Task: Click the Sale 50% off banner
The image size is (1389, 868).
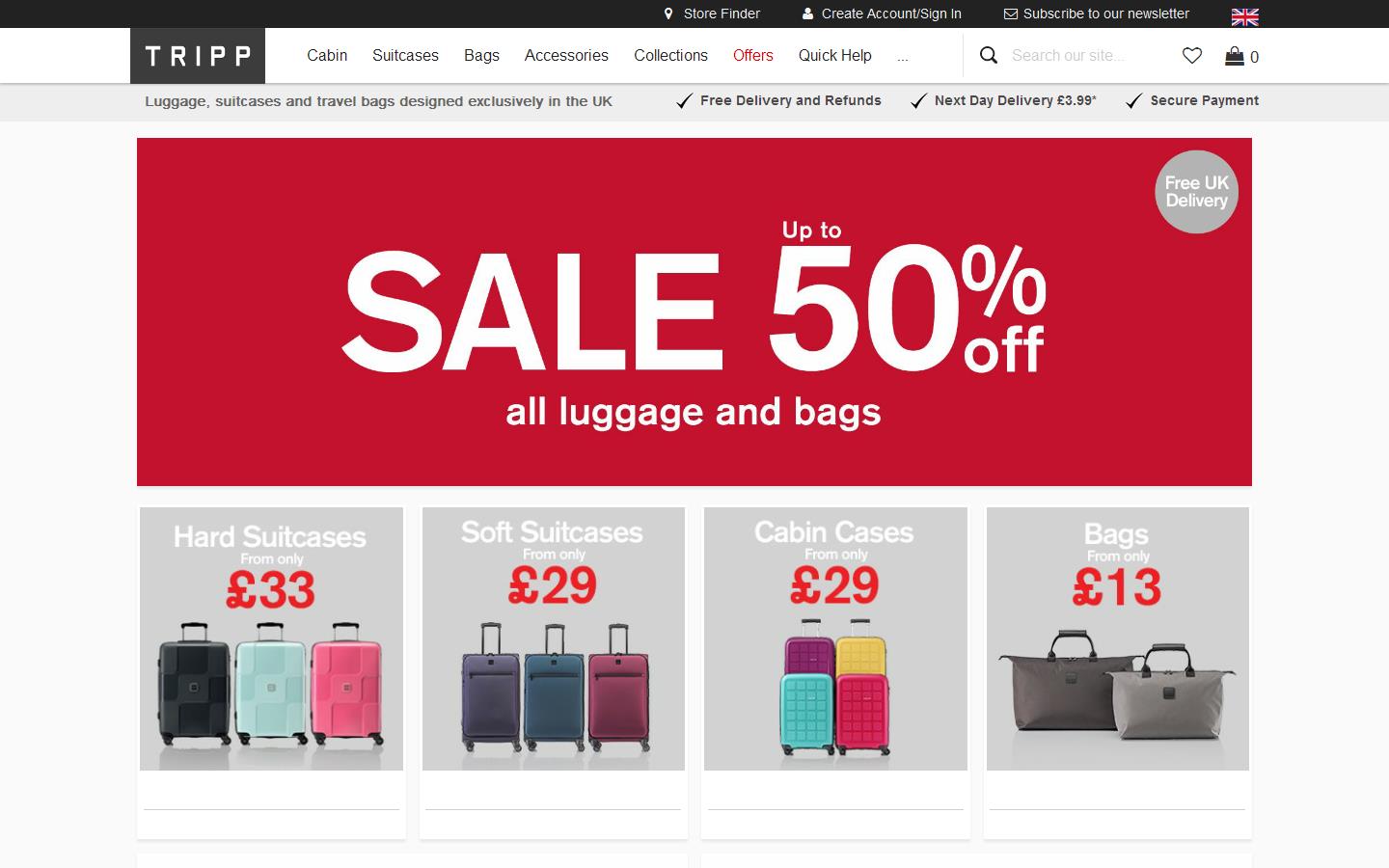Action: (694, 312)
